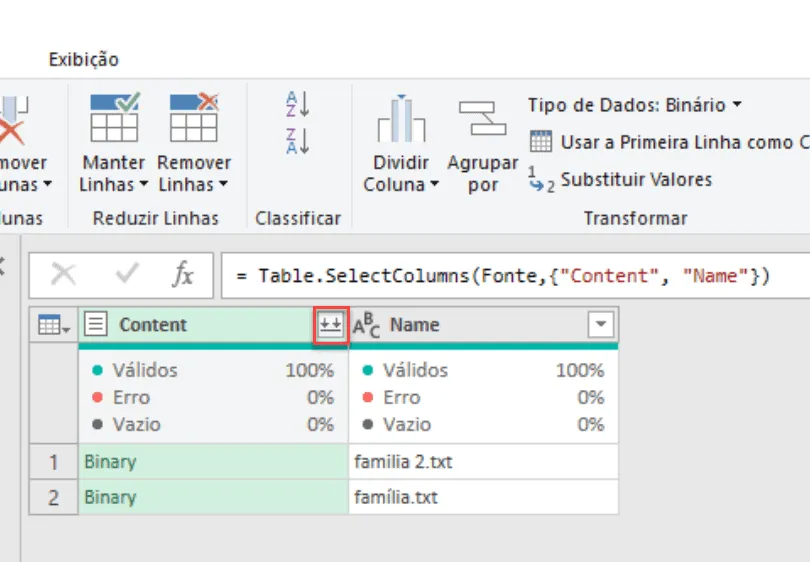The image size is (810, 562).
Task: Click the Binary cell in row 2
Action: [x=213, y=497]
